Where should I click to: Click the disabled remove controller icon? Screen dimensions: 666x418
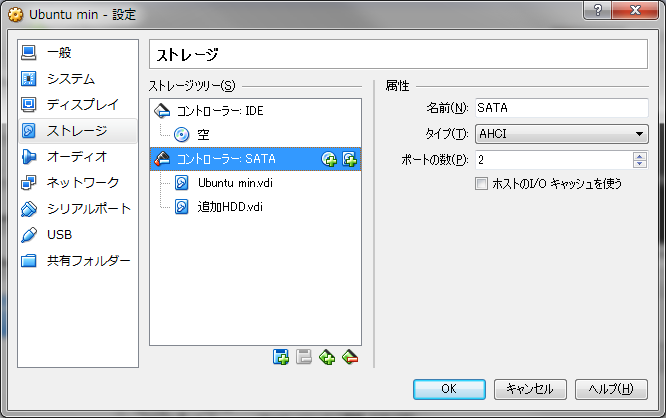click(304, 357)
